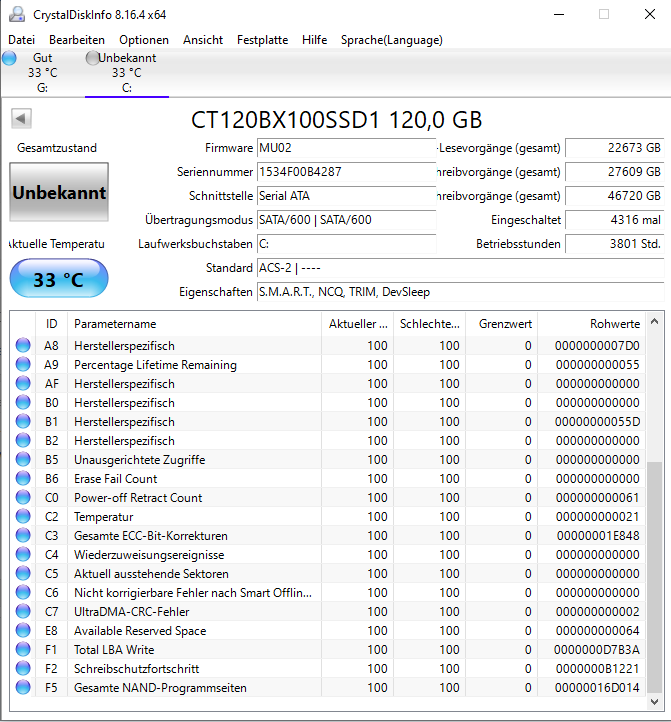Click the Betriebsstunden value 3801 Std.
The height and width of the screenshot is (722, 671).
click(x=614, y=244)
